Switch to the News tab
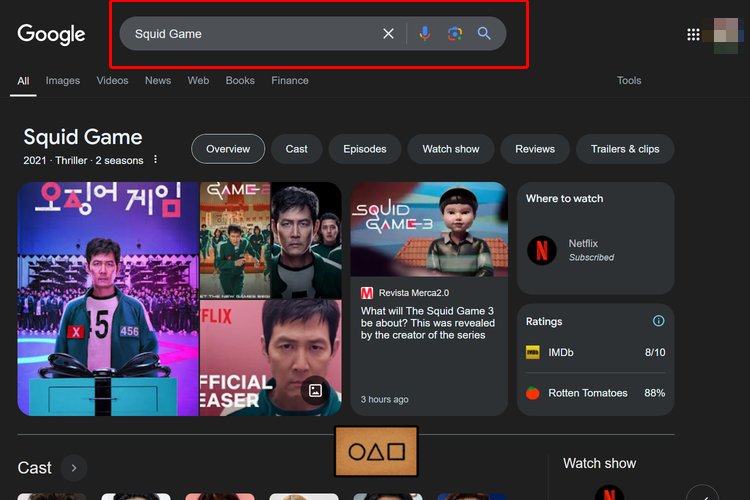Viewport: 750px width, 500px height. [x=158, y=81]
